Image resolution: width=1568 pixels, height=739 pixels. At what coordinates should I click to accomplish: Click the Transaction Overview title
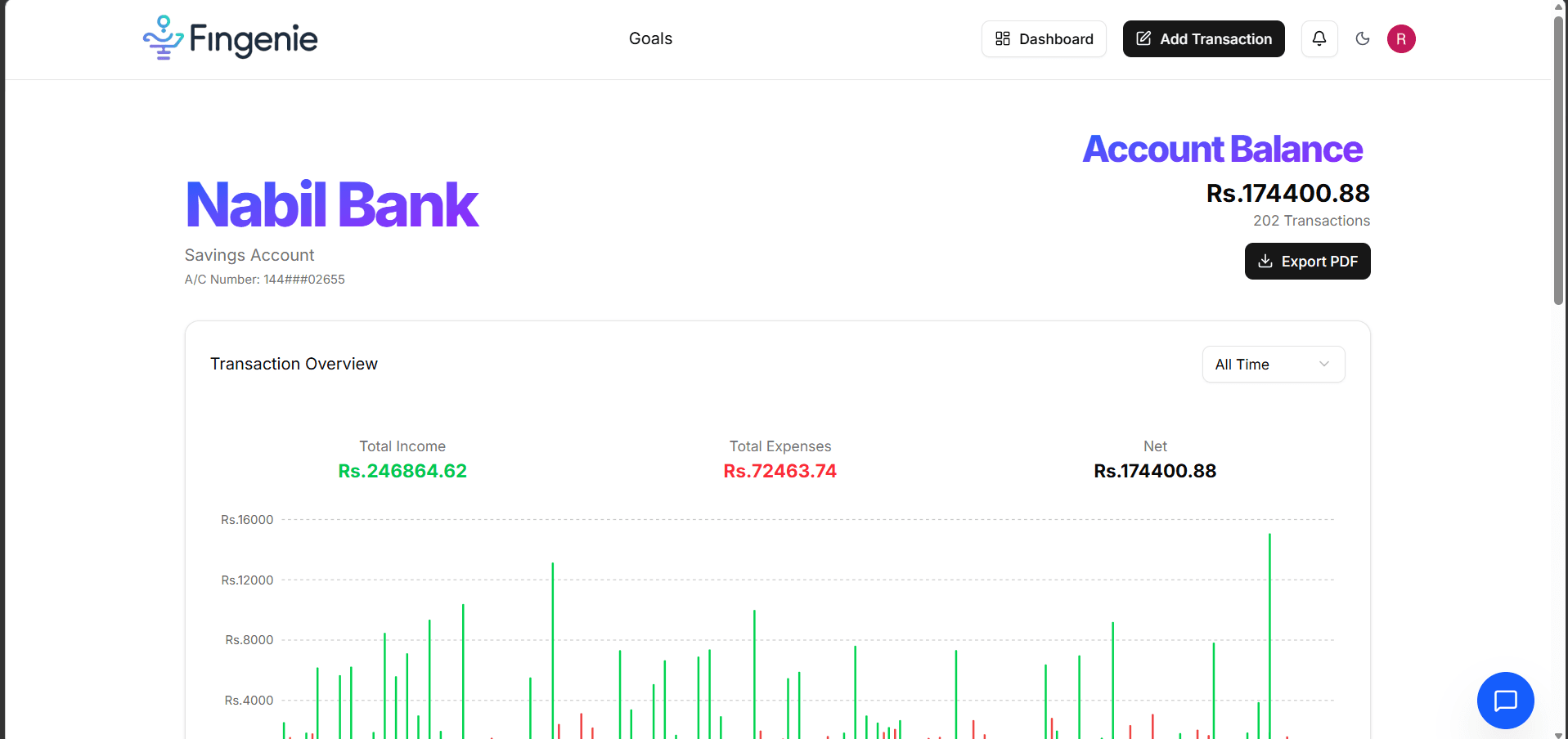(x=294, y=364)
